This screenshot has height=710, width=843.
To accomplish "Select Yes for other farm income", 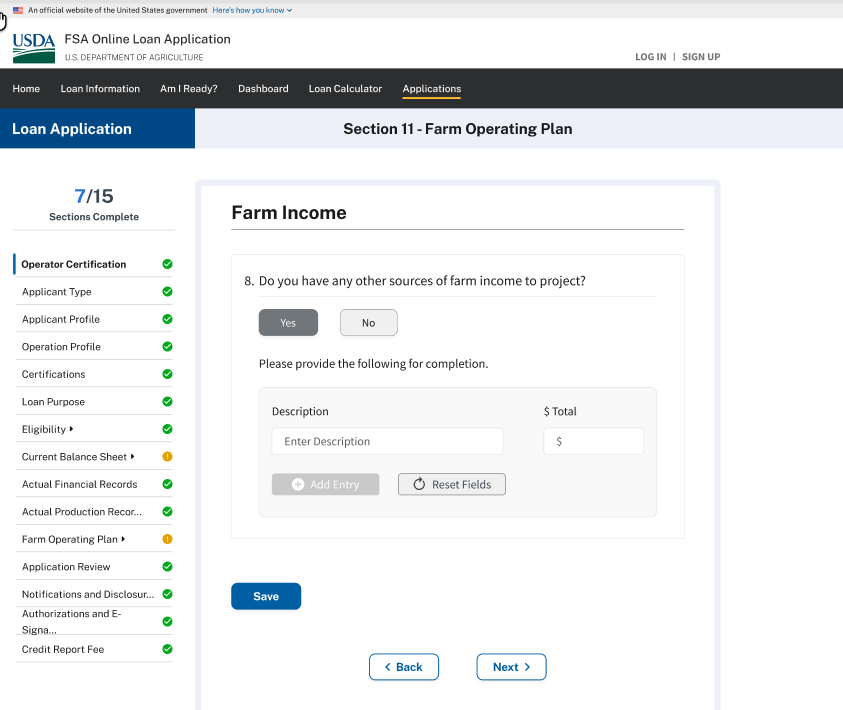I will tap(288, 323).
